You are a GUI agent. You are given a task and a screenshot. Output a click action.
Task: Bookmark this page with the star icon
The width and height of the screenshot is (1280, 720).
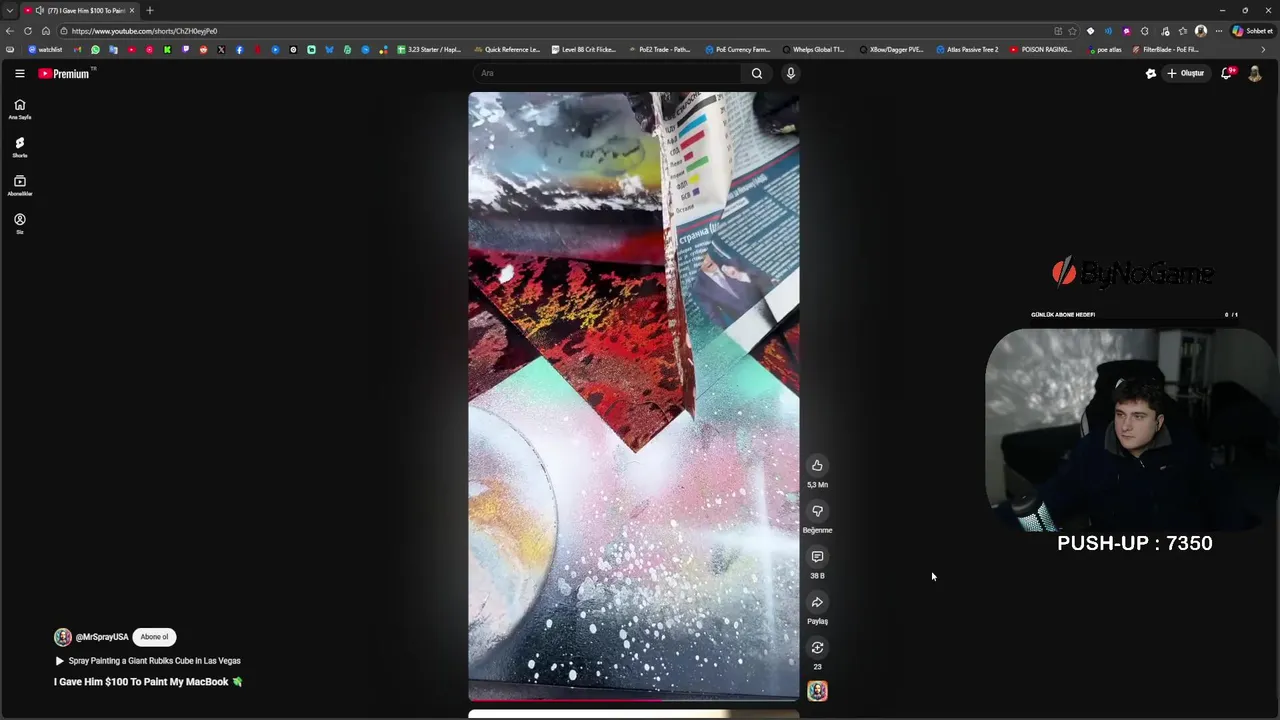click(x=1072, y=31)
